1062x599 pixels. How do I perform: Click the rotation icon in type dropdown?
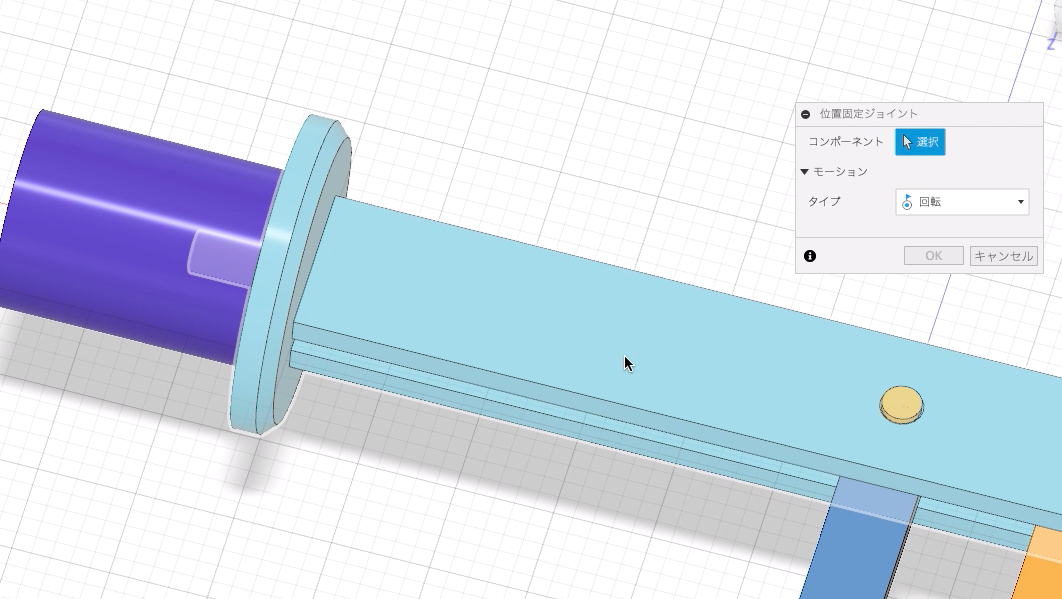[x=907, y=202]
